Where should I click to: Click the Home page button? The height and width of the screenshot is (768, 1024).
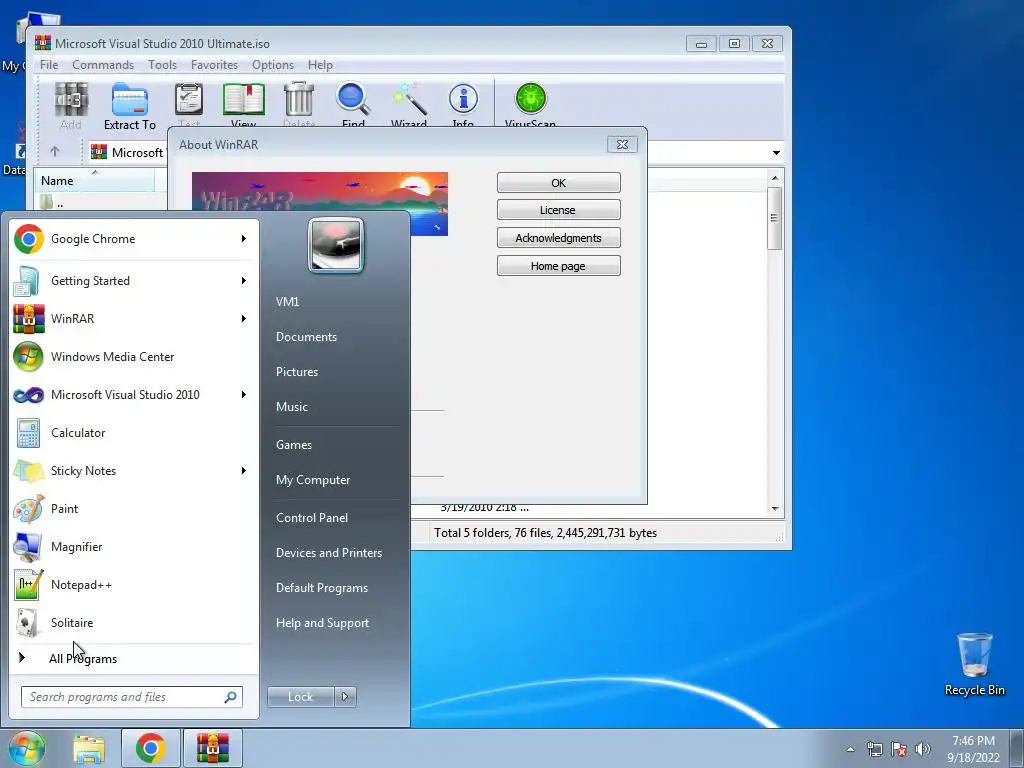(558, 266)
